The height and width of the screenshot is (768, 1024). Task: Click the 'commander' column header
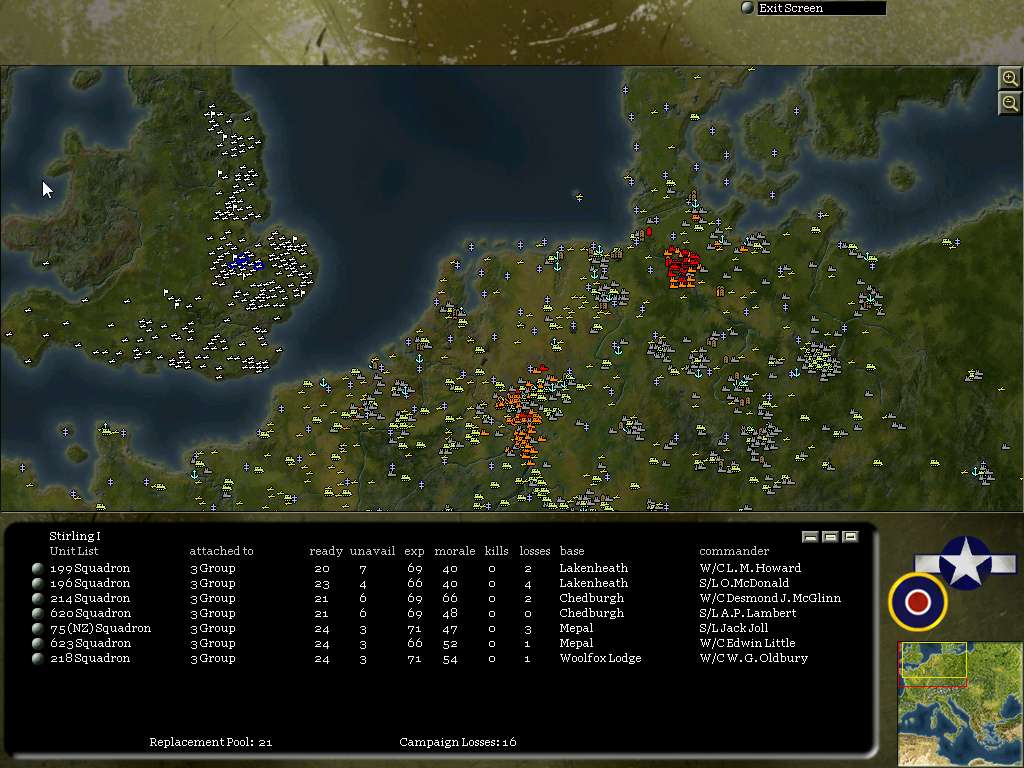(734, 551)
